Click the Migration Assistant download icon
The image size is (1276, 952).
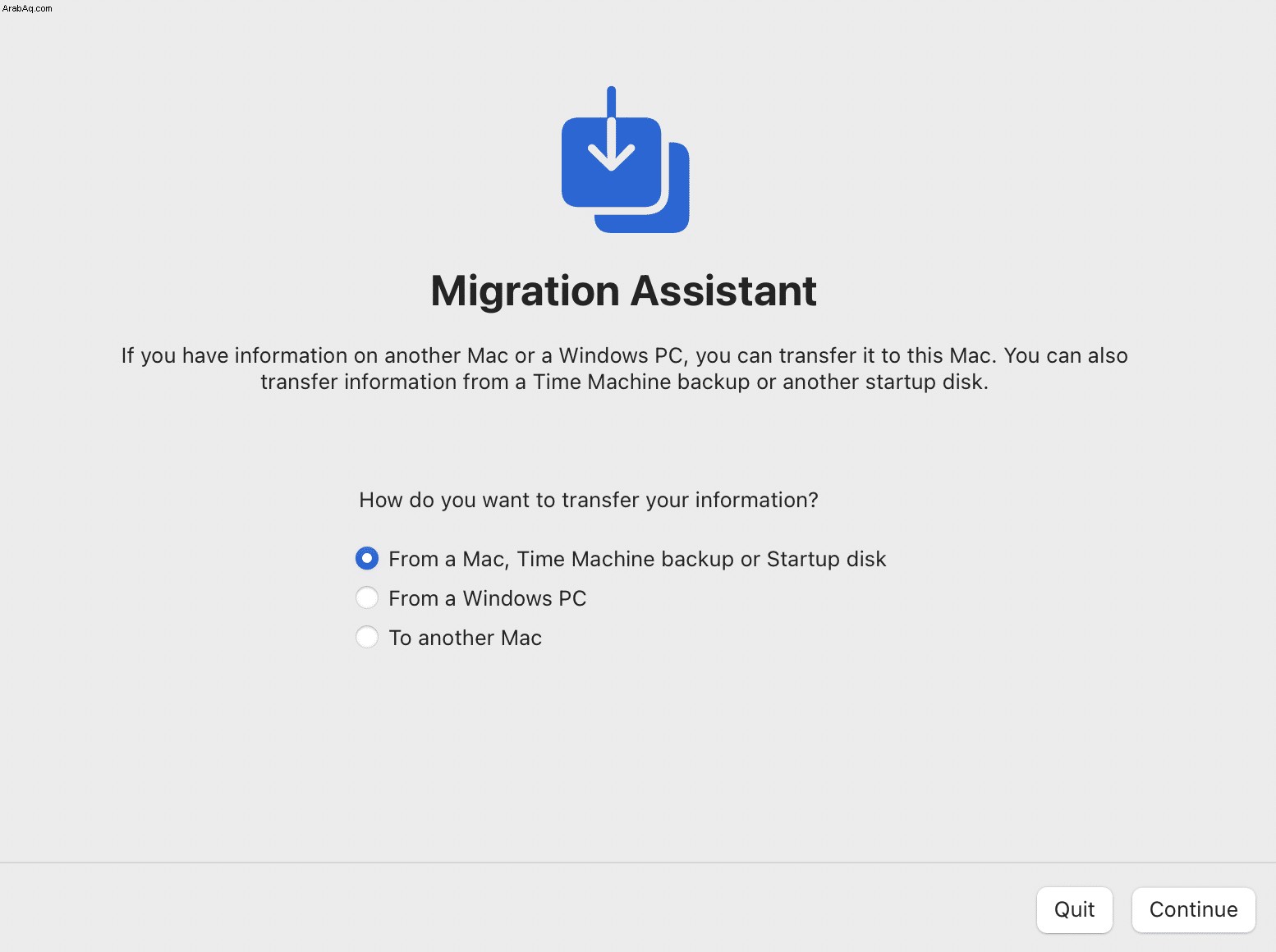click(625, 160)
